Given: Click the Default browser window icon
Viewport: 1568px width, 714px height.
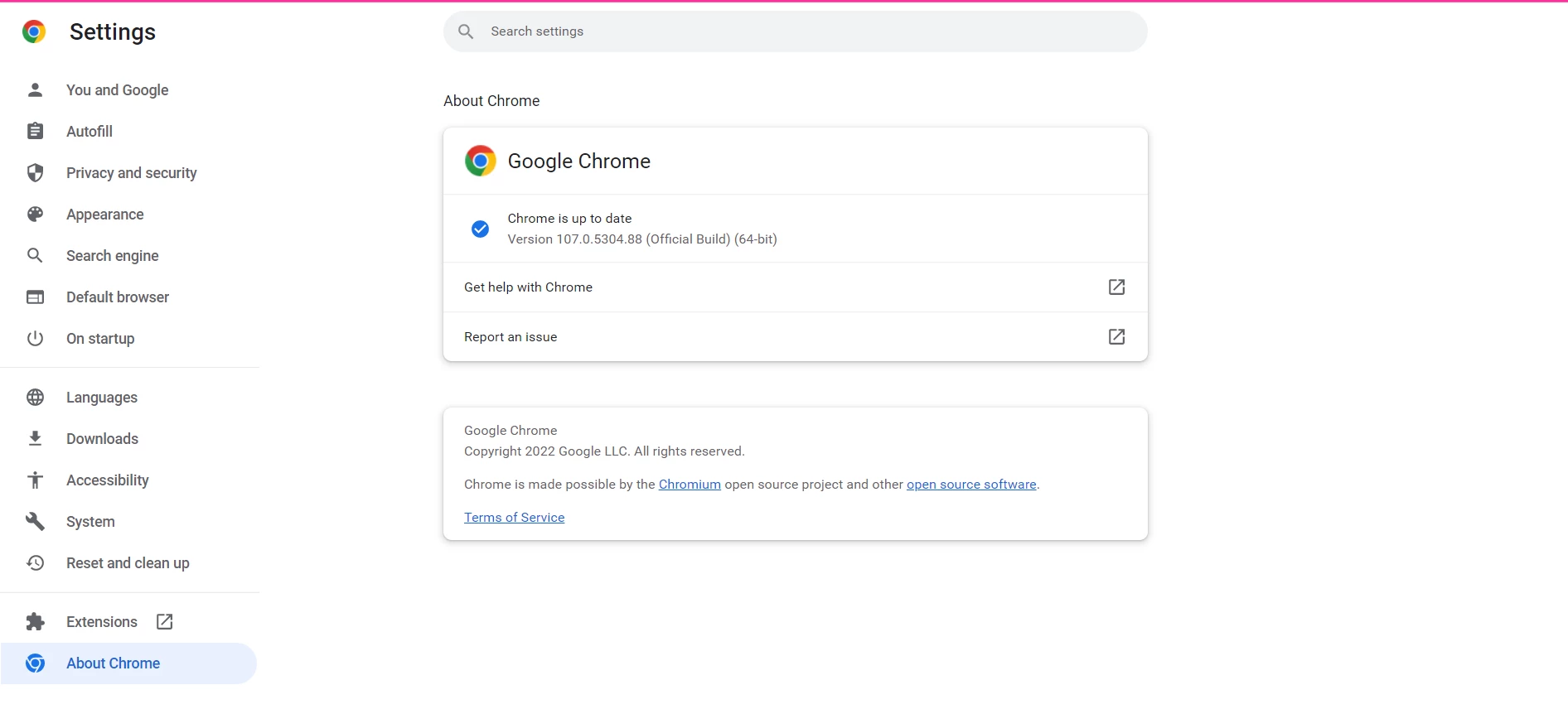Looking at the screenshot, I should [x=35, y=297].
